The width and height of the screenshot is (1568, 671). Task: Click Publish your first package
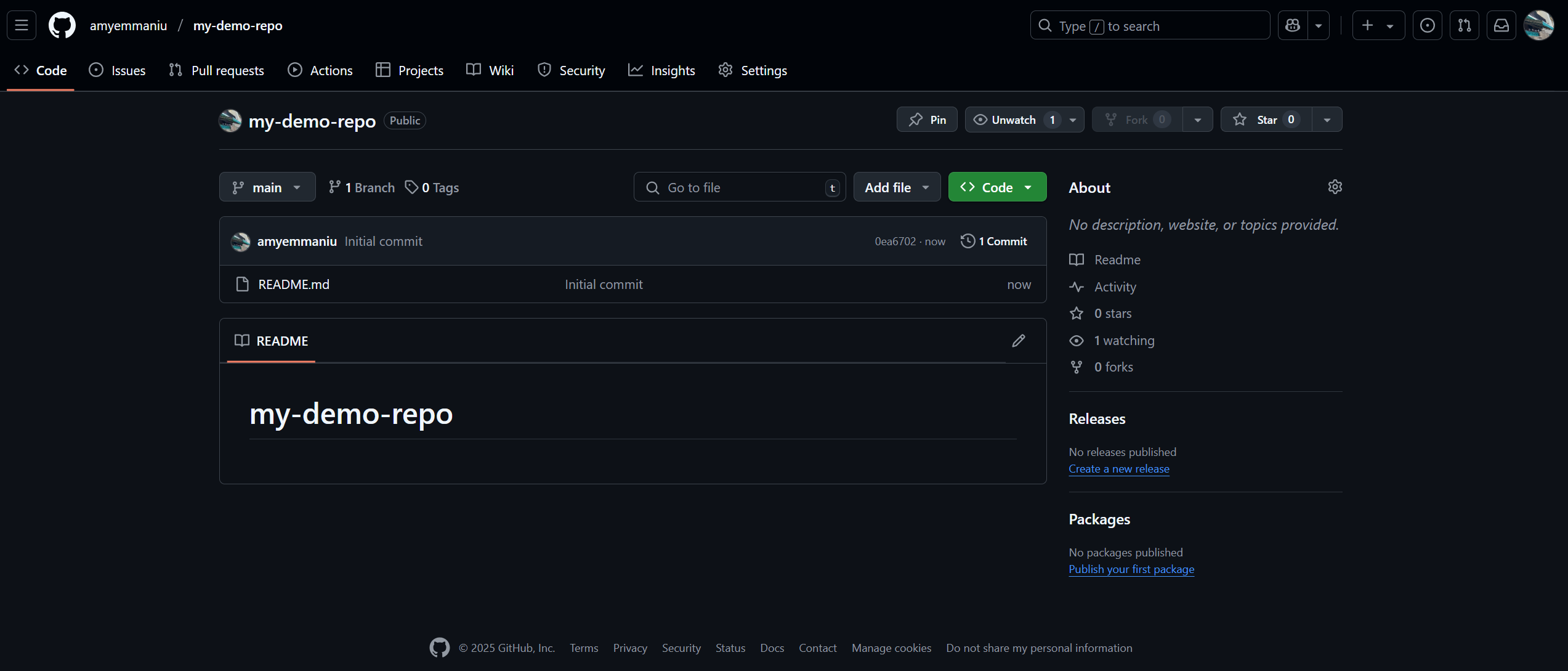tap(1131, 569)
